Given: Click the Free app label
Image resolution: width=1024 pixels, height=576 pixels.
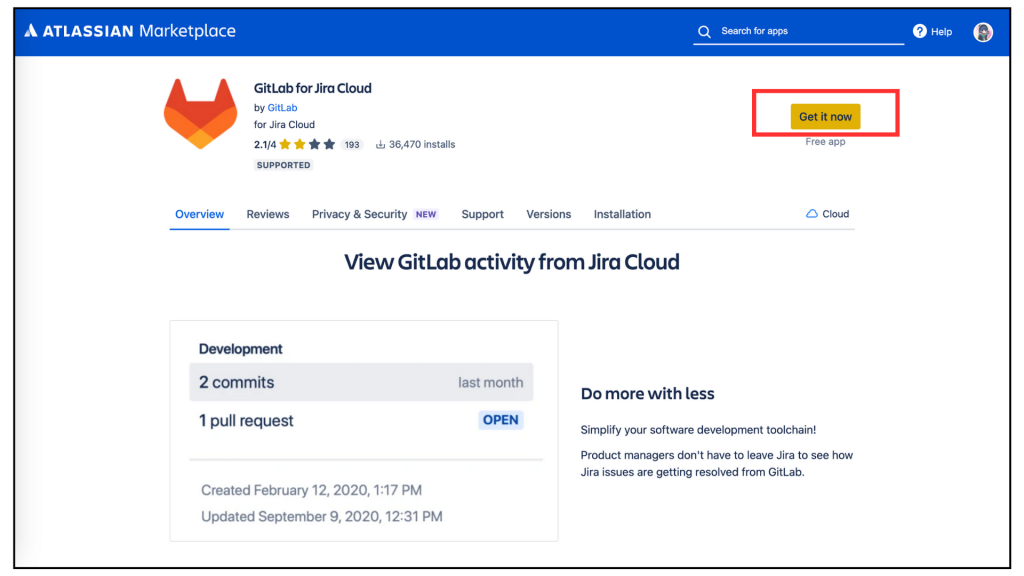Looking at the screenshot, I should click(825, 142).
